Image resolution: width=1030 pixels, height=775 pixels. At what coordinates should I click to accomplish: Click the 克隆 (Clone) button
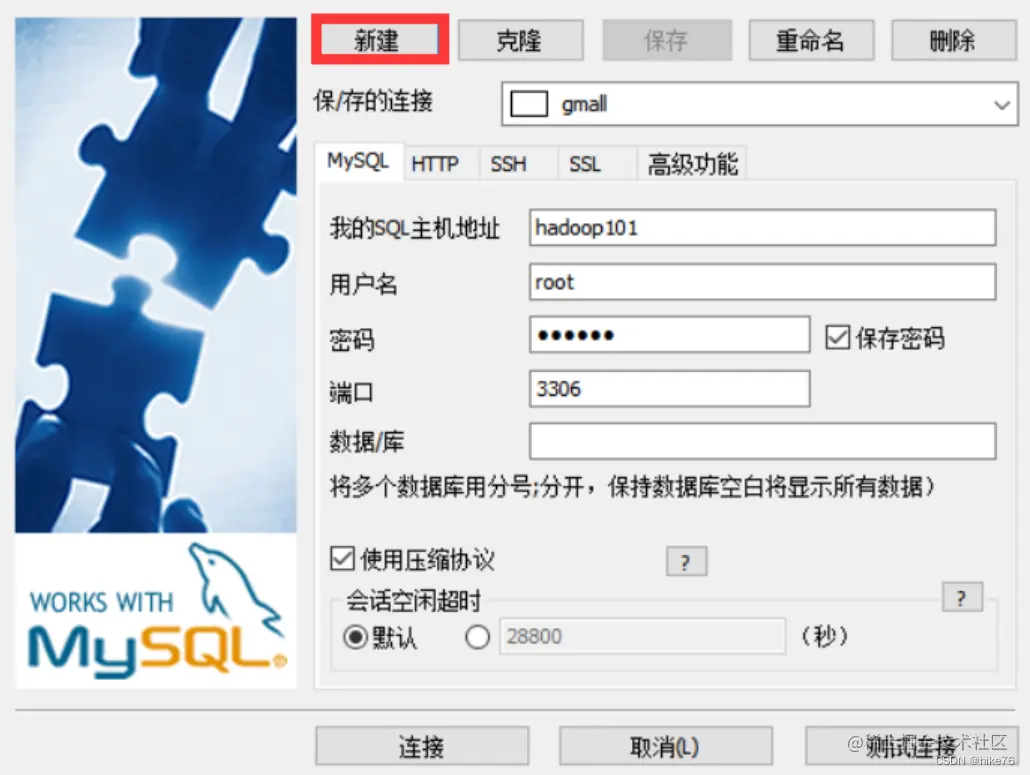point(520,40)
